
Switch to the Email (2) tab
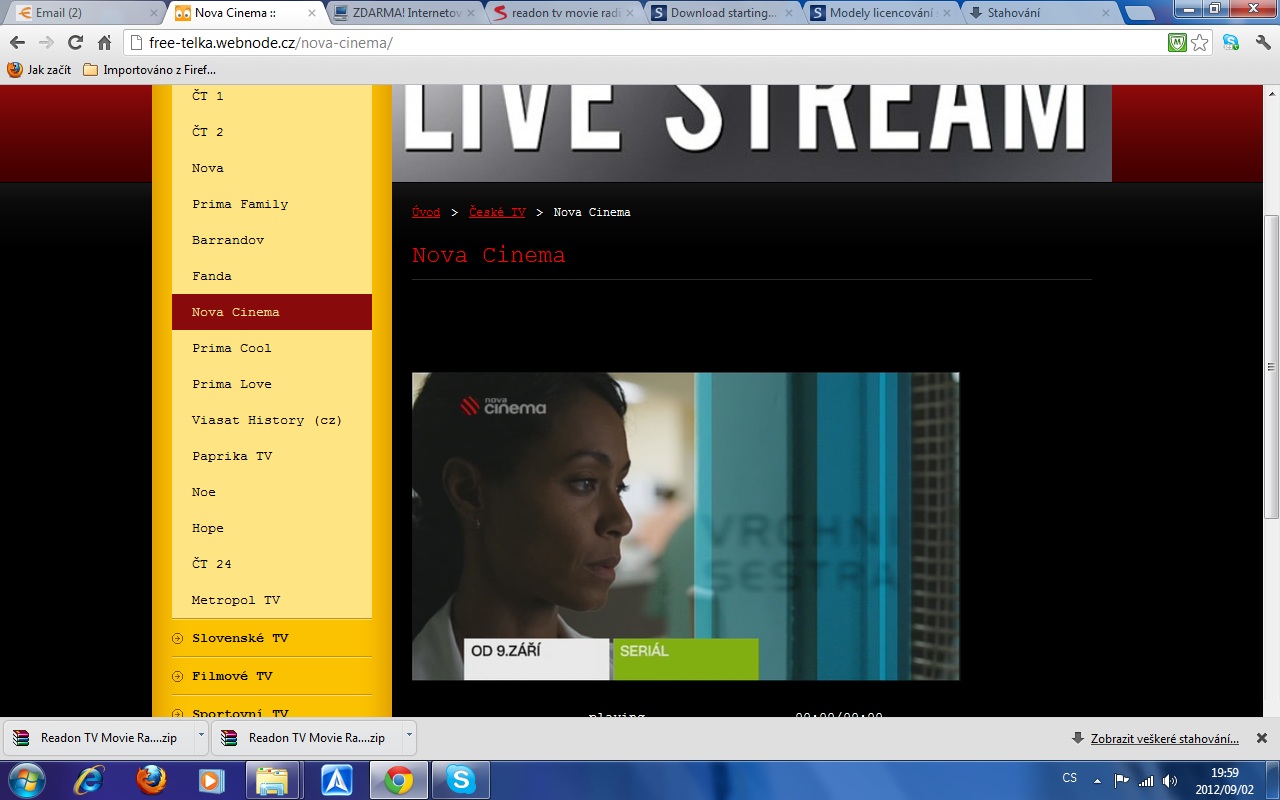click(x=84, y=13)
